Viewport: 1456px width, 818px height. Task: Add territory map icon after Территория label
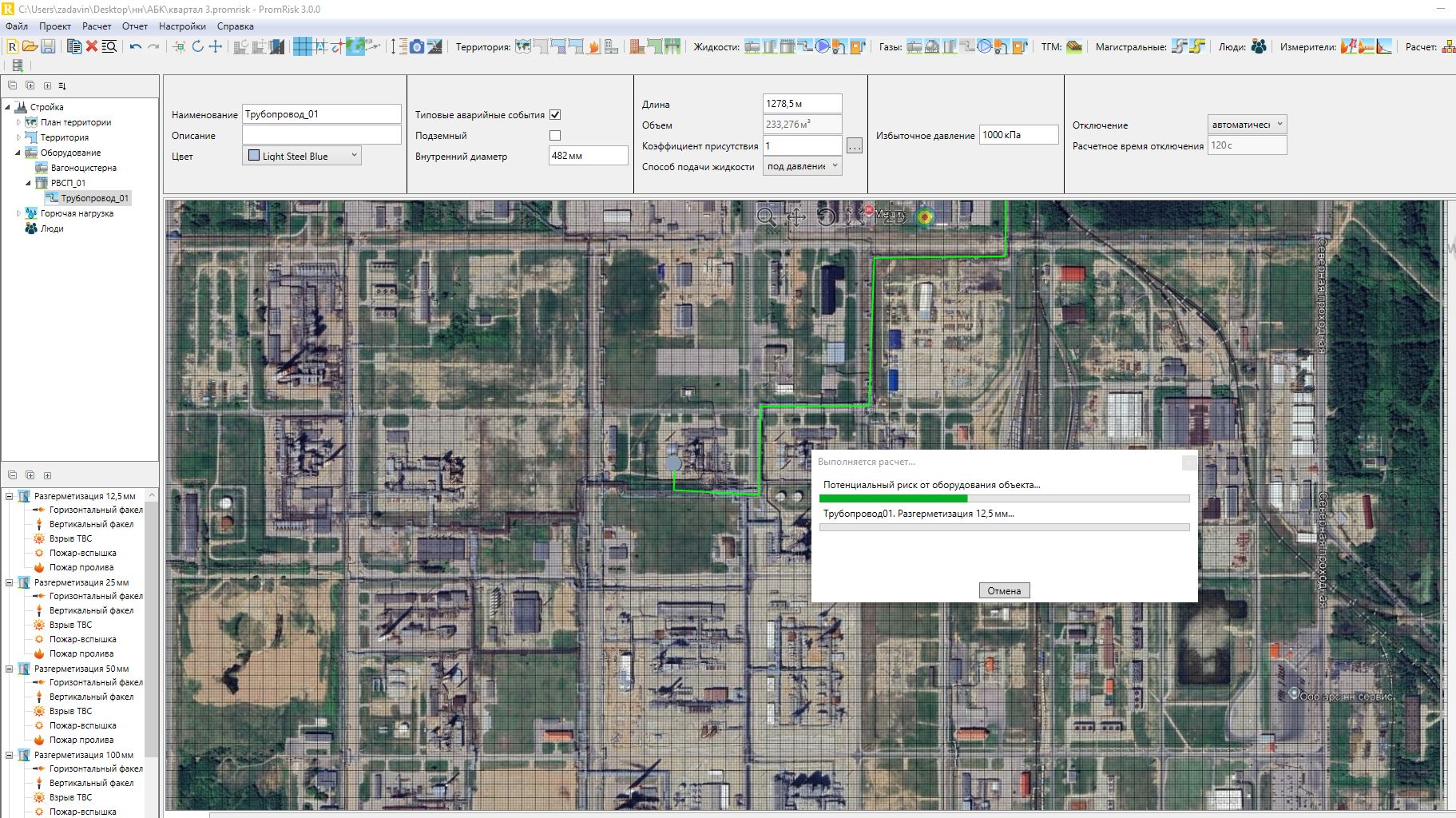pos(523,46)
